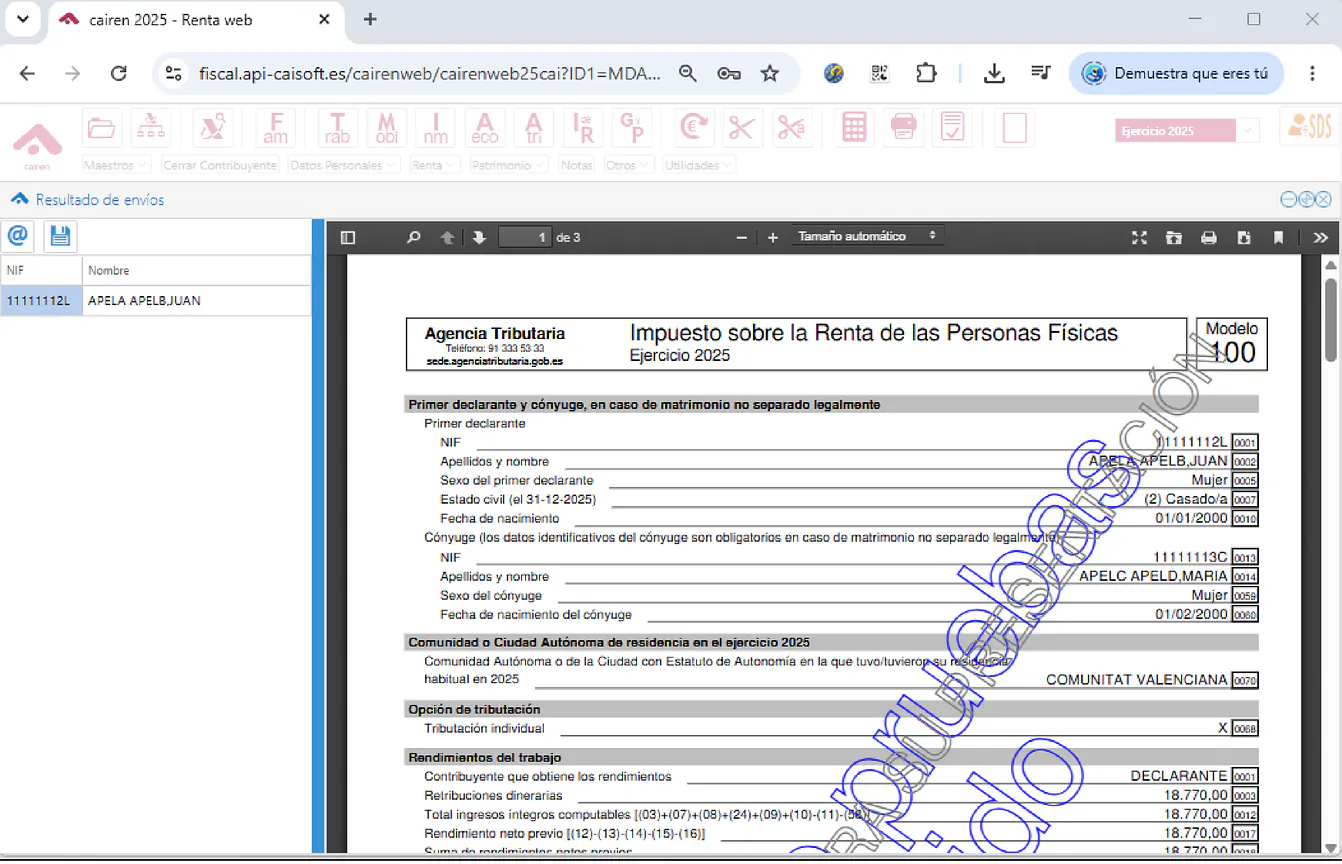Select the 'I nm' real estate icon
This screenshot has width=1342, height=864.
point(435,128)
